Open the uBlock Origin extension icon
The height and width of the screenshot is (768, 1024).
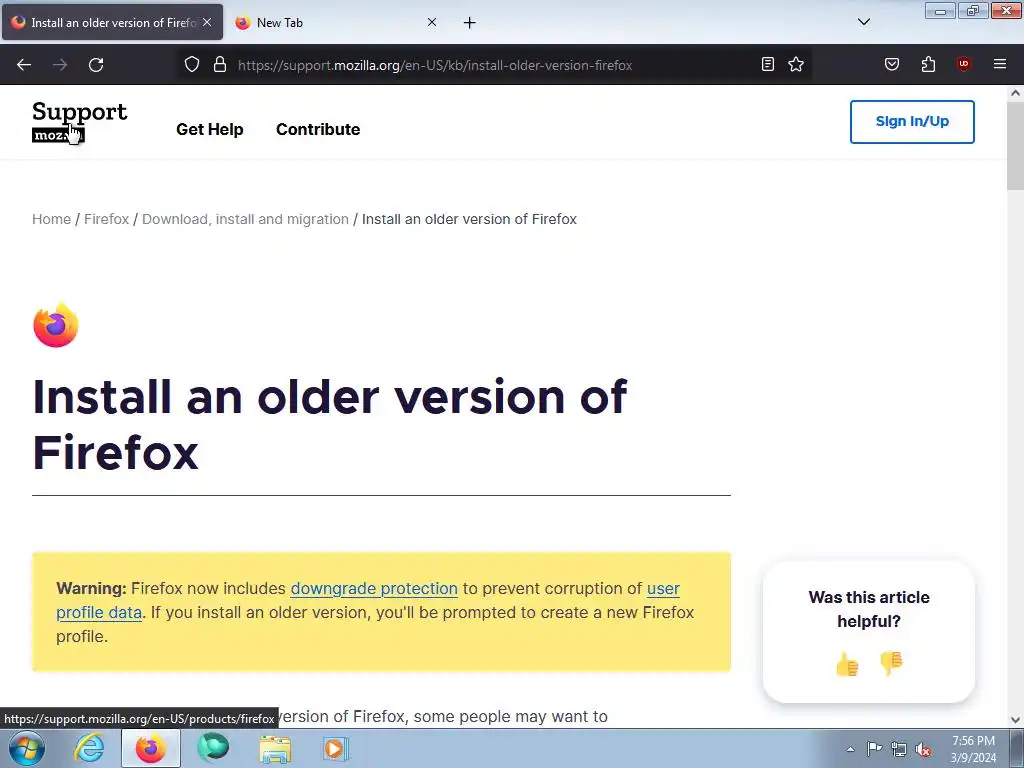[x=963, y=64]
